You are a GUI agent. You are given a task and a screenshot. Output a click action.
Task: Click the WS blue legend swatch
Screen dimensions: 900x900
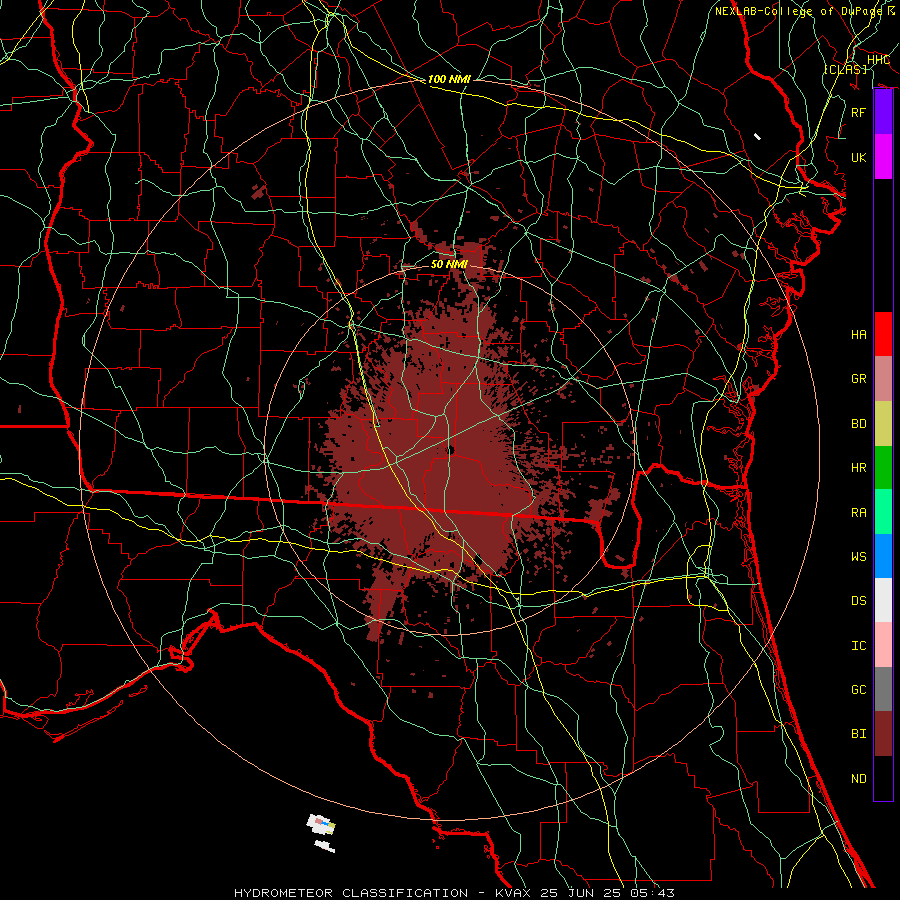click(x=883, y=556)
